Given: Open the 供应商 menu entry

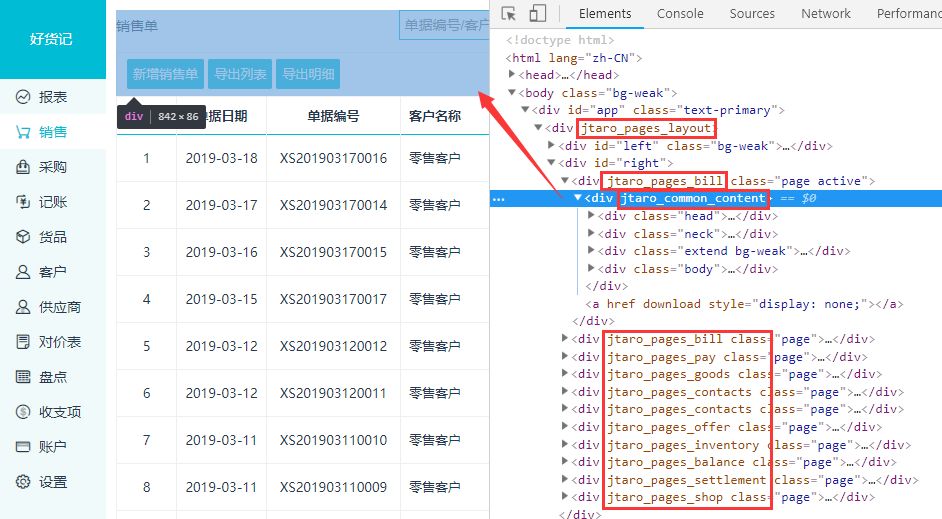Looking at the screenshot, I should click(x=53, y=307).
